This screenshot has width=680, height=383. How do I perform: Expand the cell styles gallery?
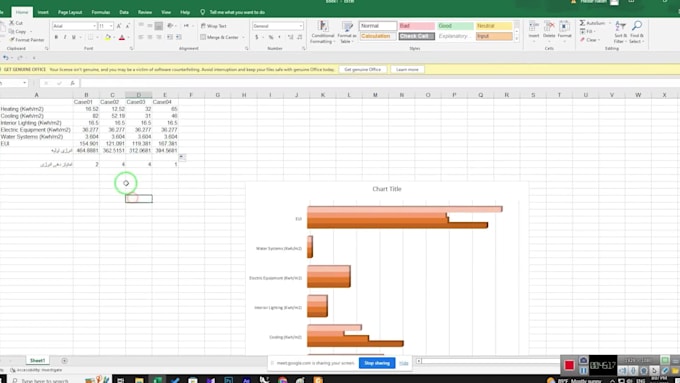pyautogui.click(x=516, y=39)
